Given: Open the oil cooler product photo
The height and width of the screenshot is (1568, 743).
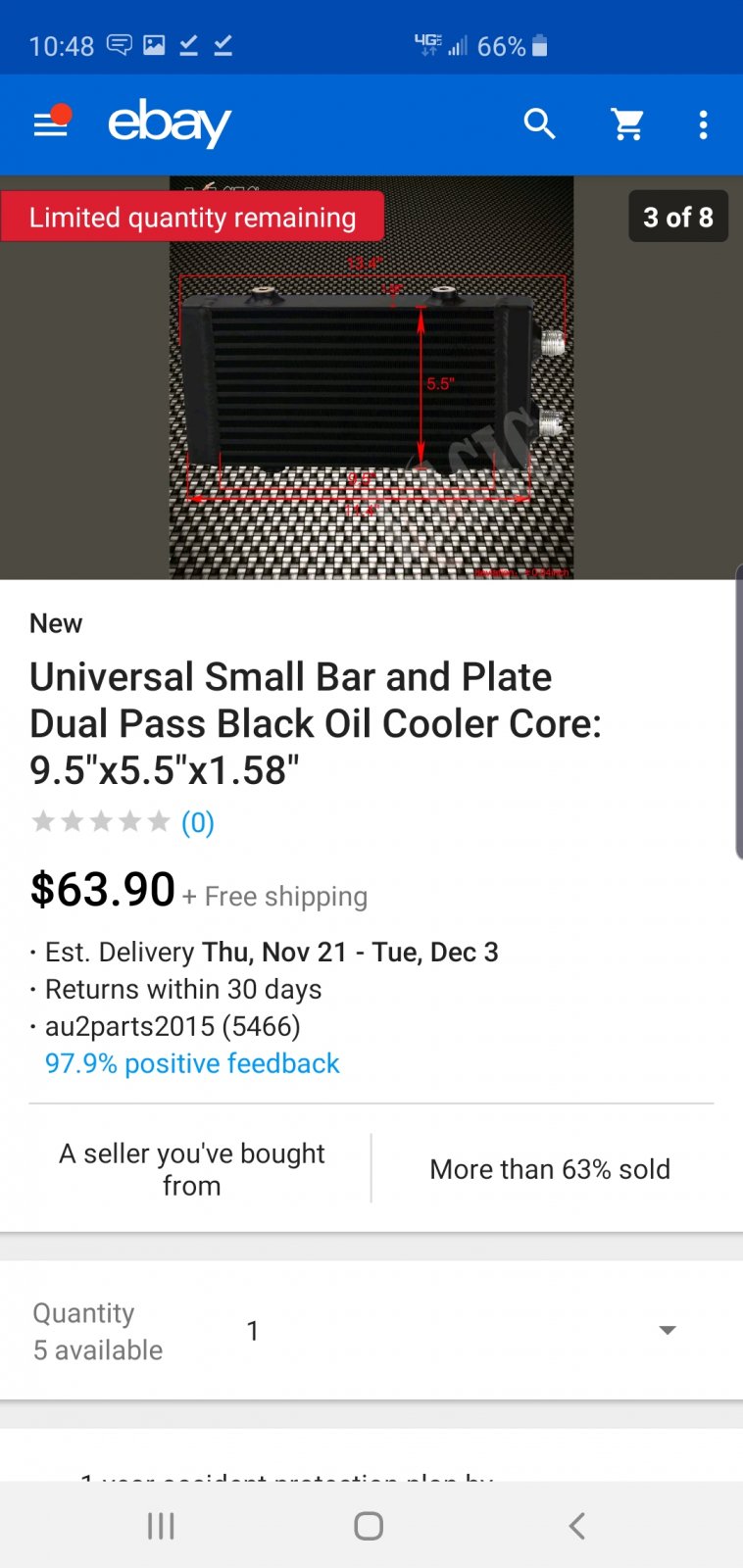Looking at the screenshot, I should click(371, 377).
